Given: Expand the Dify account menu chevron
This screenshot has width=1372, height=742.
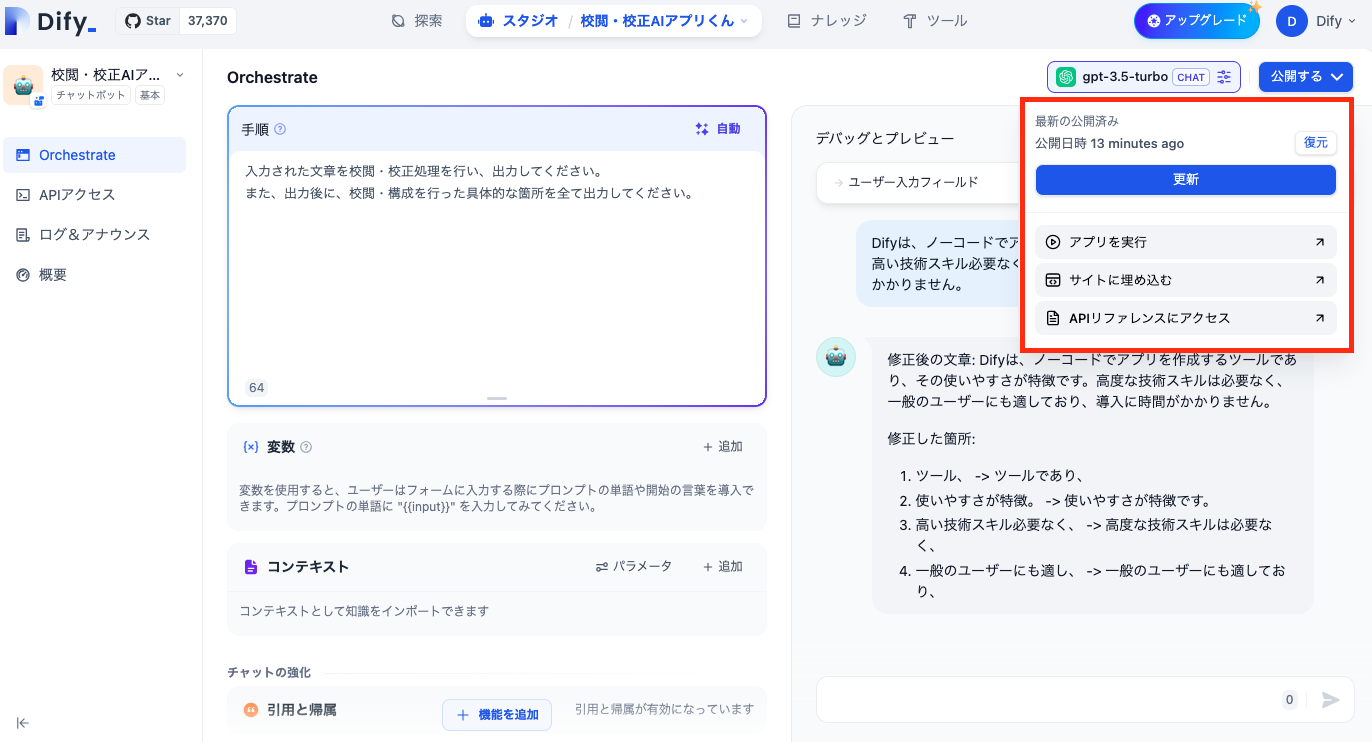Looking at the screenshot, I should click(x=1353, y=21).
